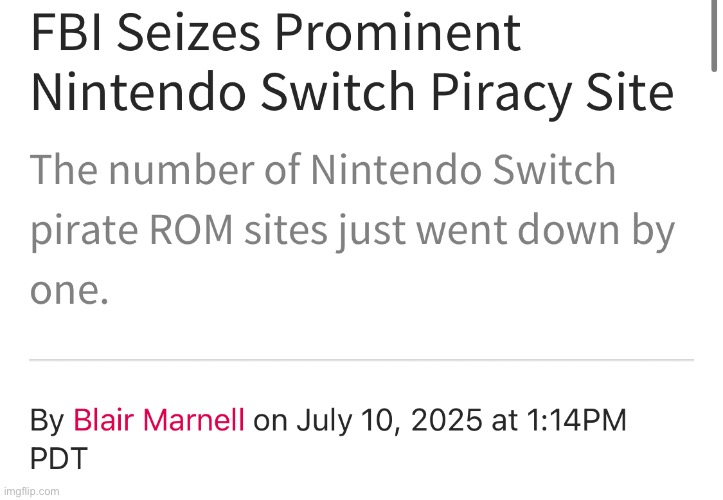
Task: Click the word "By" before the author name
Action: point(47,421)
